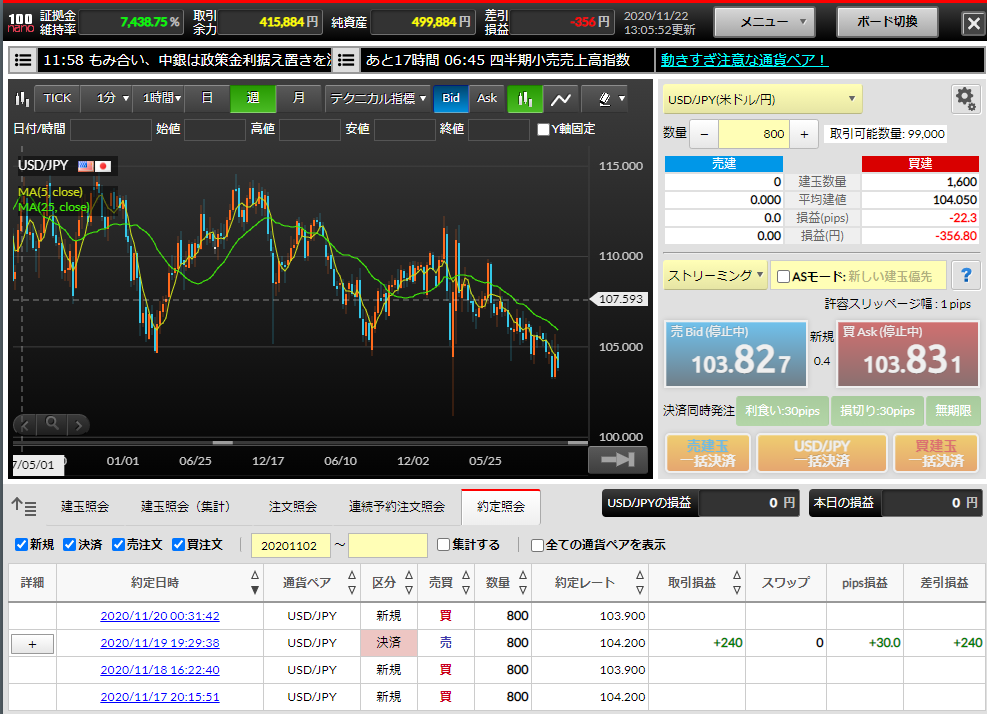Open the メニュー dropdown
This screenshot has width=987, height=714.
[x=764, y=22]
